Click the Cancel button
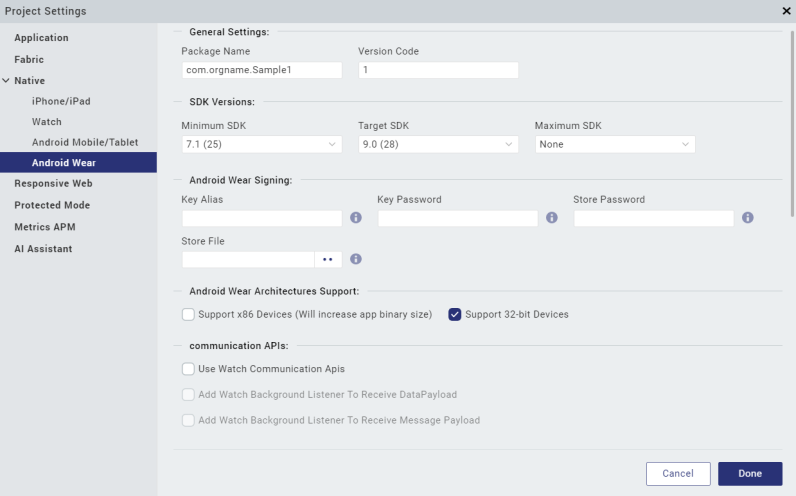 [678, 474]
